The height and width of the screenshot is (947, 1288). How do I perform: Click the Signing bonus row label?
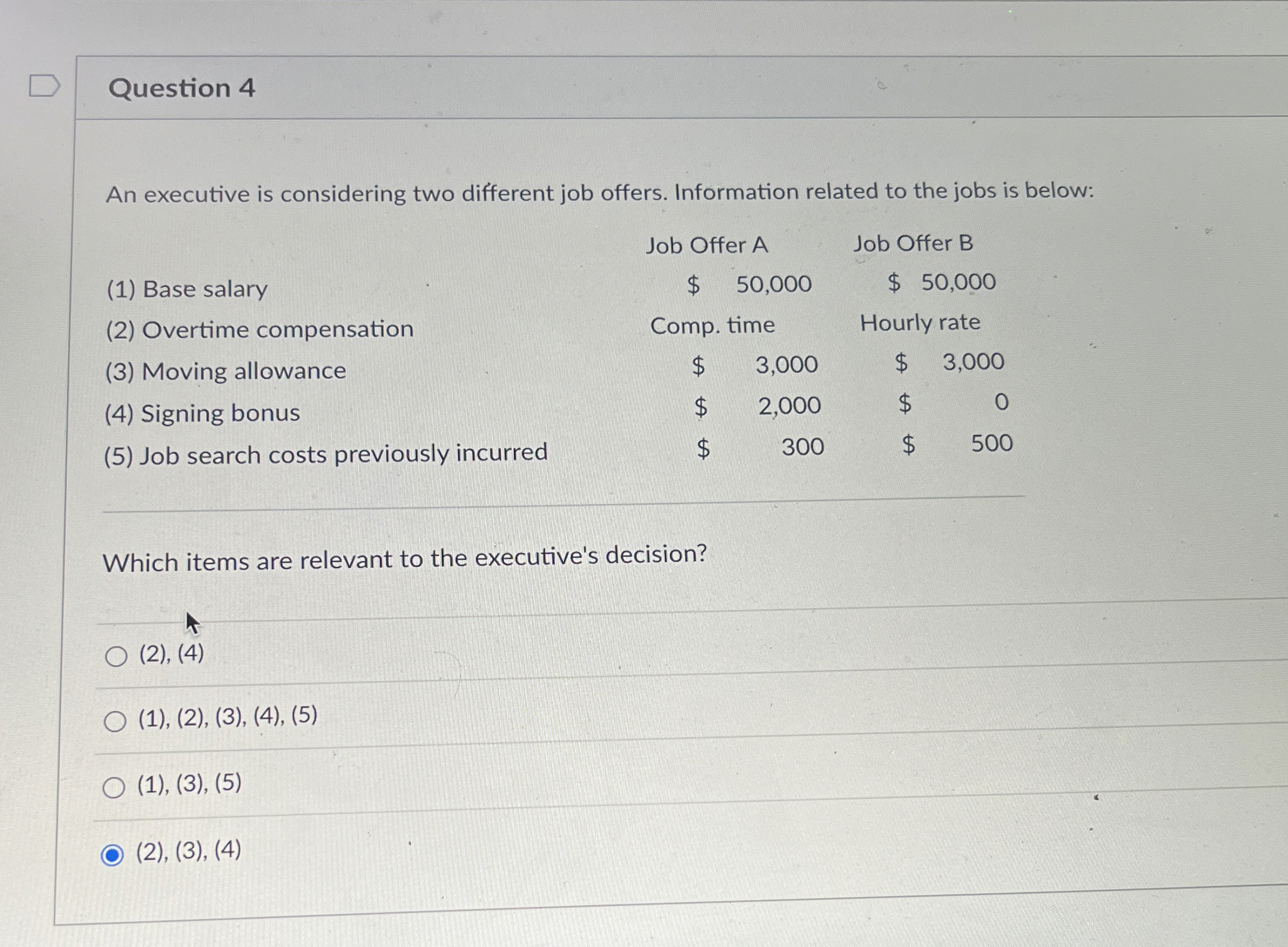tap(203, 413)
